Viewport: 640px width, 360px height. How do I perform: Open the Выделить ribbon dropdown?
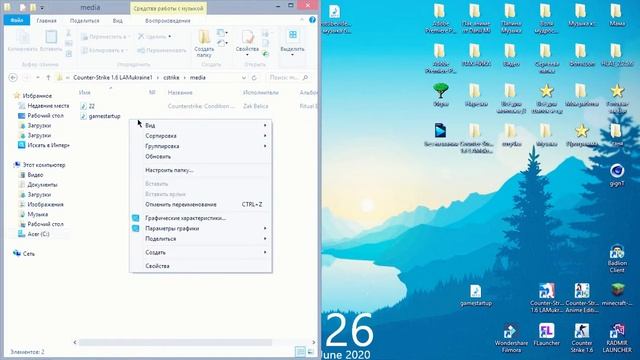tap(292, 43)
